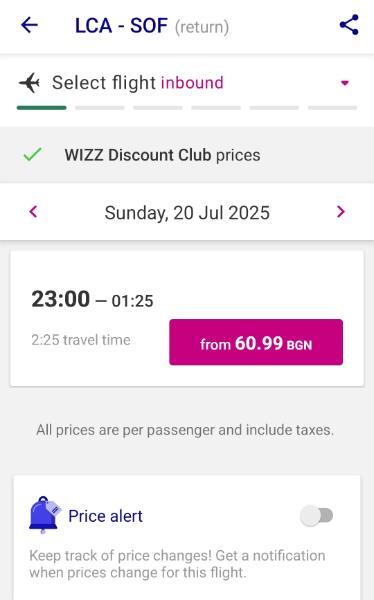Screen dimensions: 374x600
Task: Select the from 60.99 BGN fare button
Action: tap(256, 342)
